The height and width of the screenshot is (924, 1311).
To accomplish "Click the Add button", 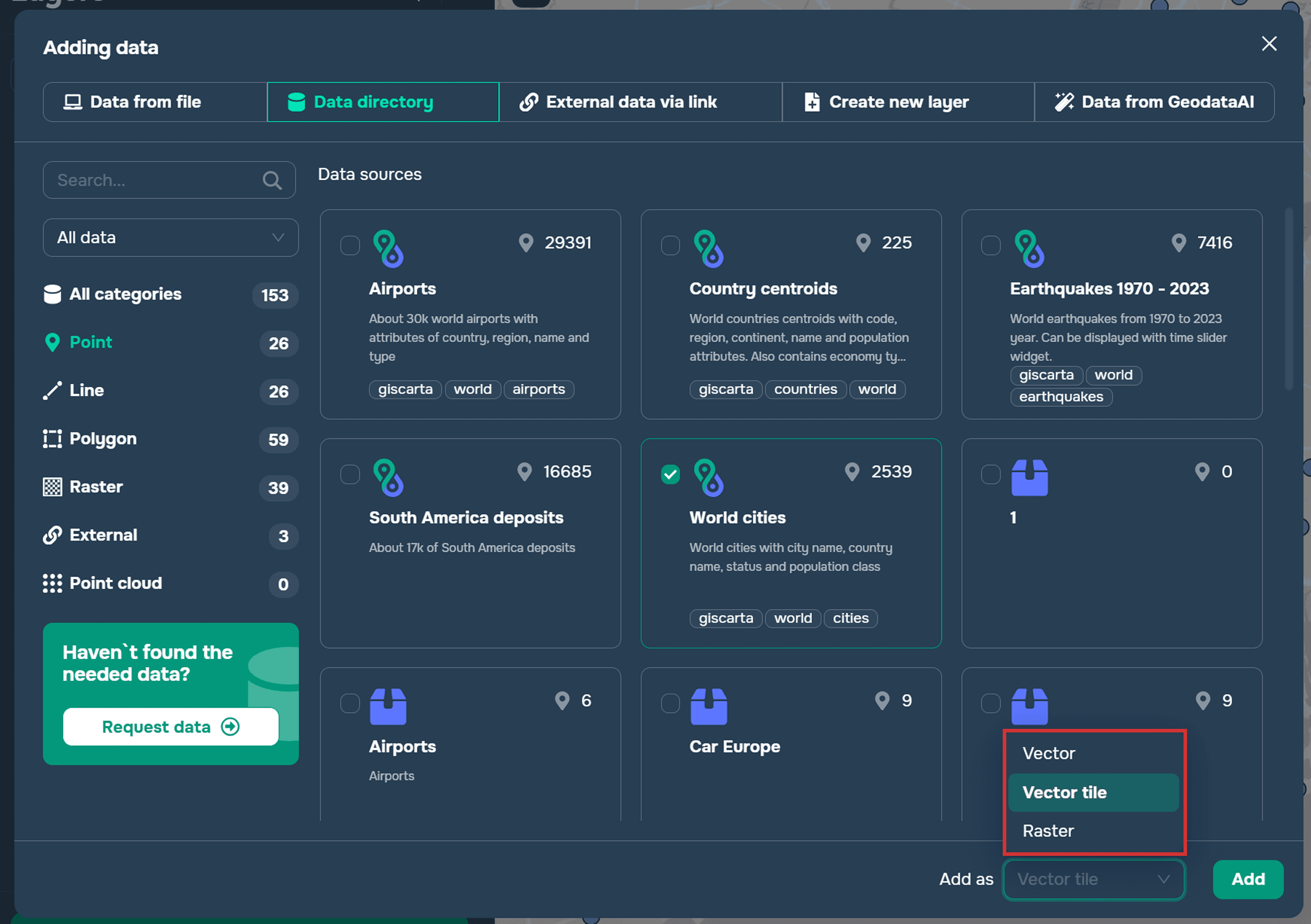I will pyautogui.click(x=1247, y=879).
